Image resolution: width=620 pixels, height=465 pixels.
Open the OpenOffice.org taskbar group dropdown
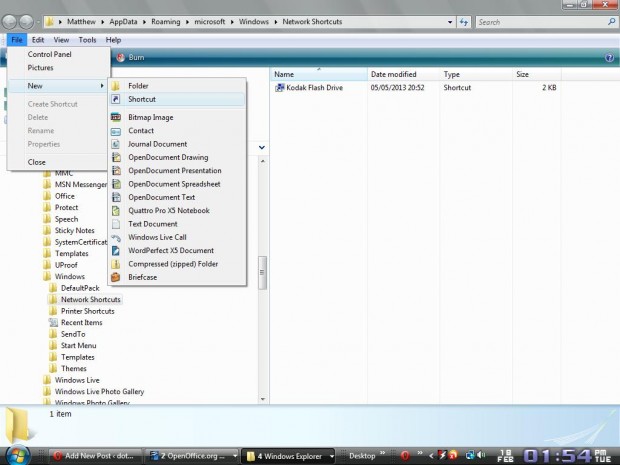point(233,456)
